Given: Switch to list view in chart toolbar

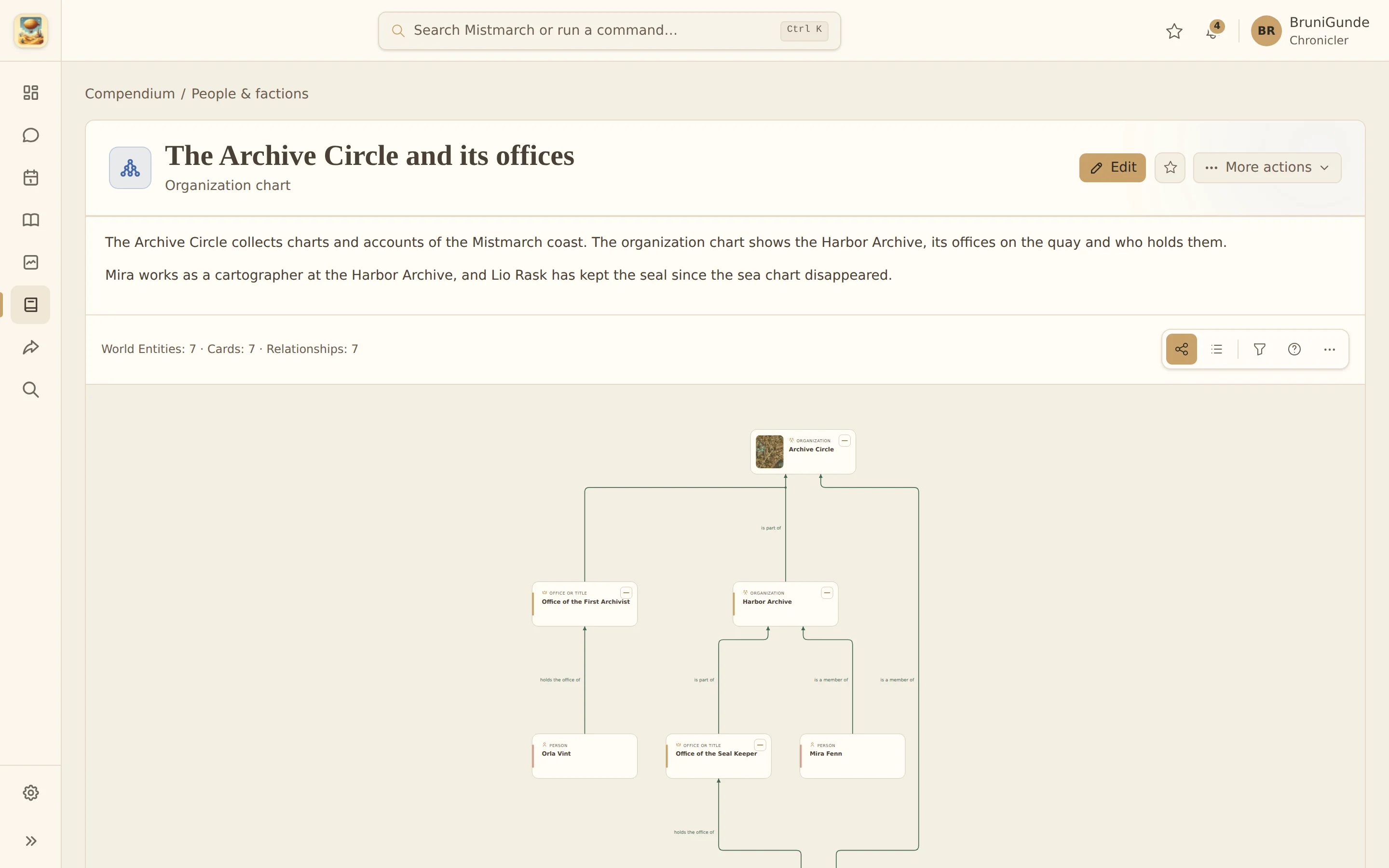Looking at the screenshot, I should 1217,349.
